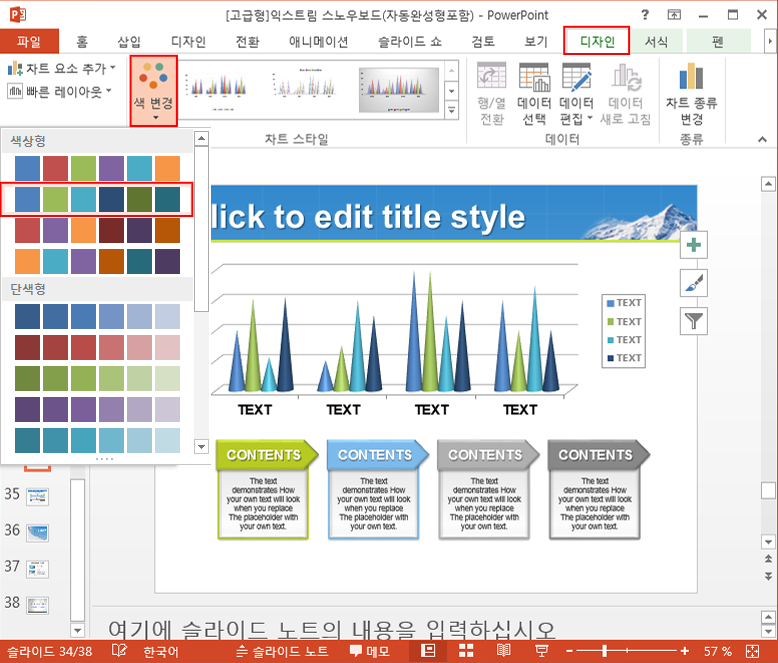Switch to the 슬라이드 쇼 tab
Image resolution: width=778 pixels, height=663 pixels.
click(409, 41)
